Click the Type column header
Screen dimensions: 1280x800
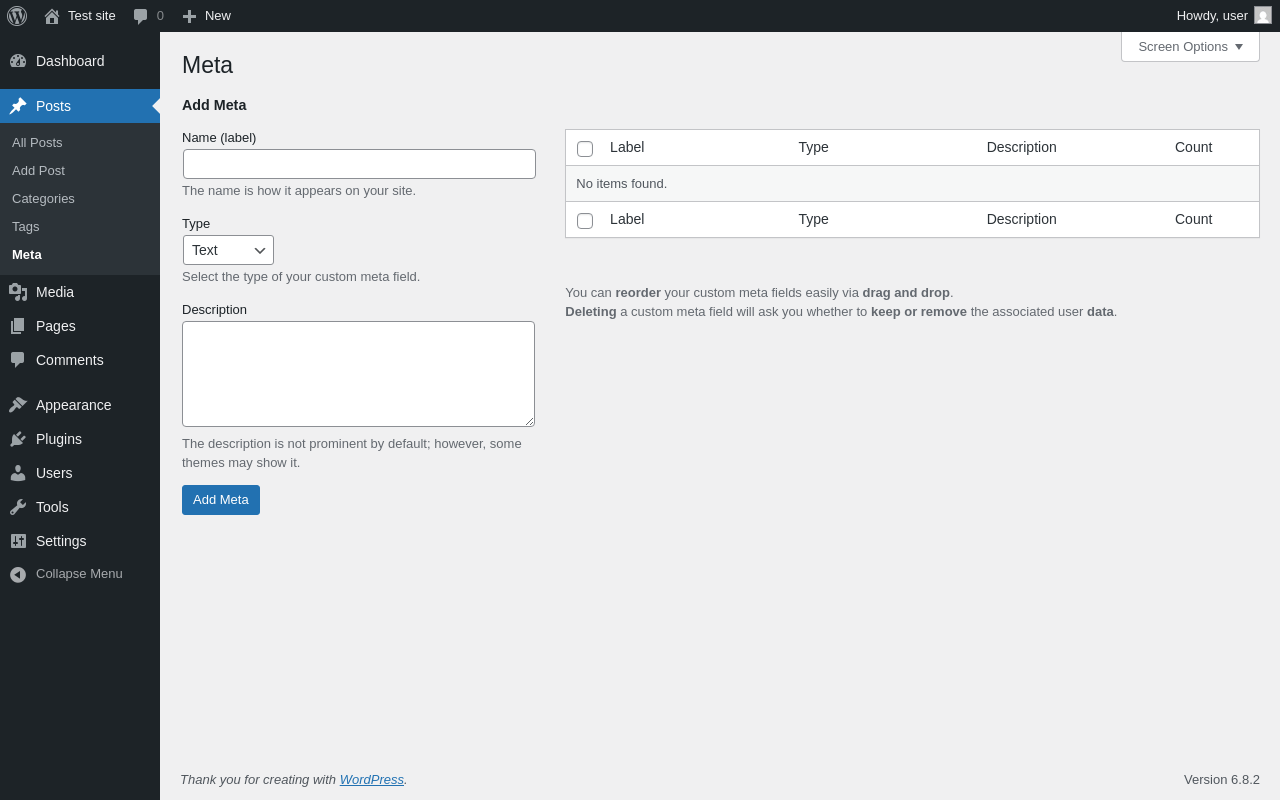(x=813, y=147)
